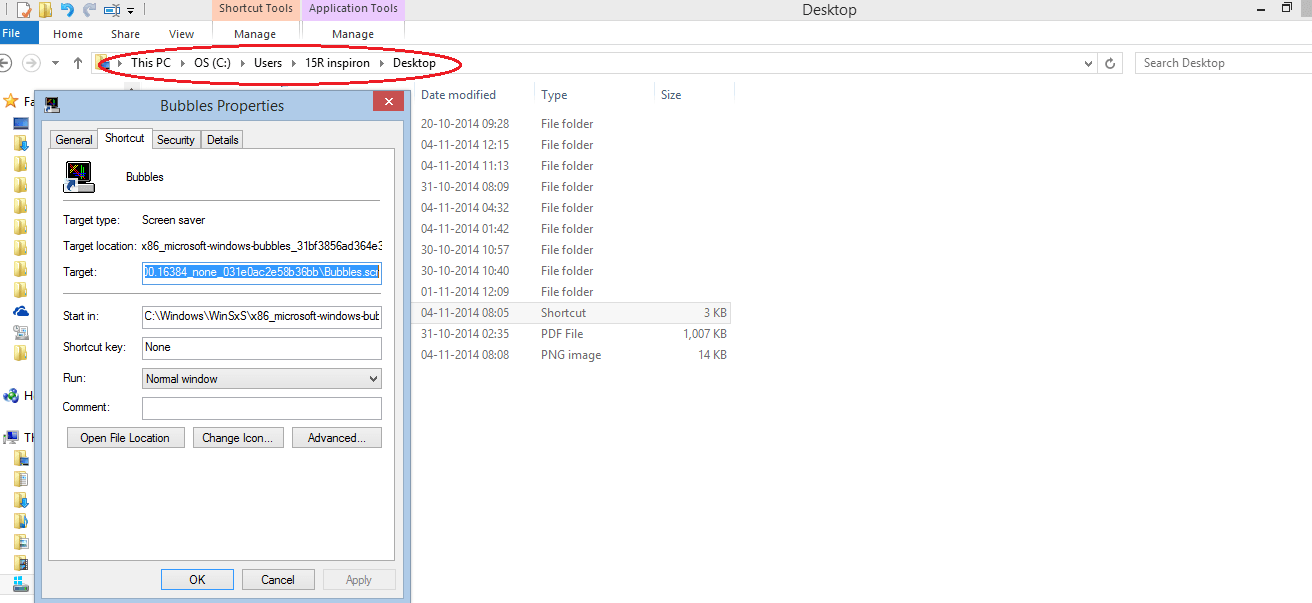Switch to the Home ribbon tab

pyautogui.click(x=68, y=34)
